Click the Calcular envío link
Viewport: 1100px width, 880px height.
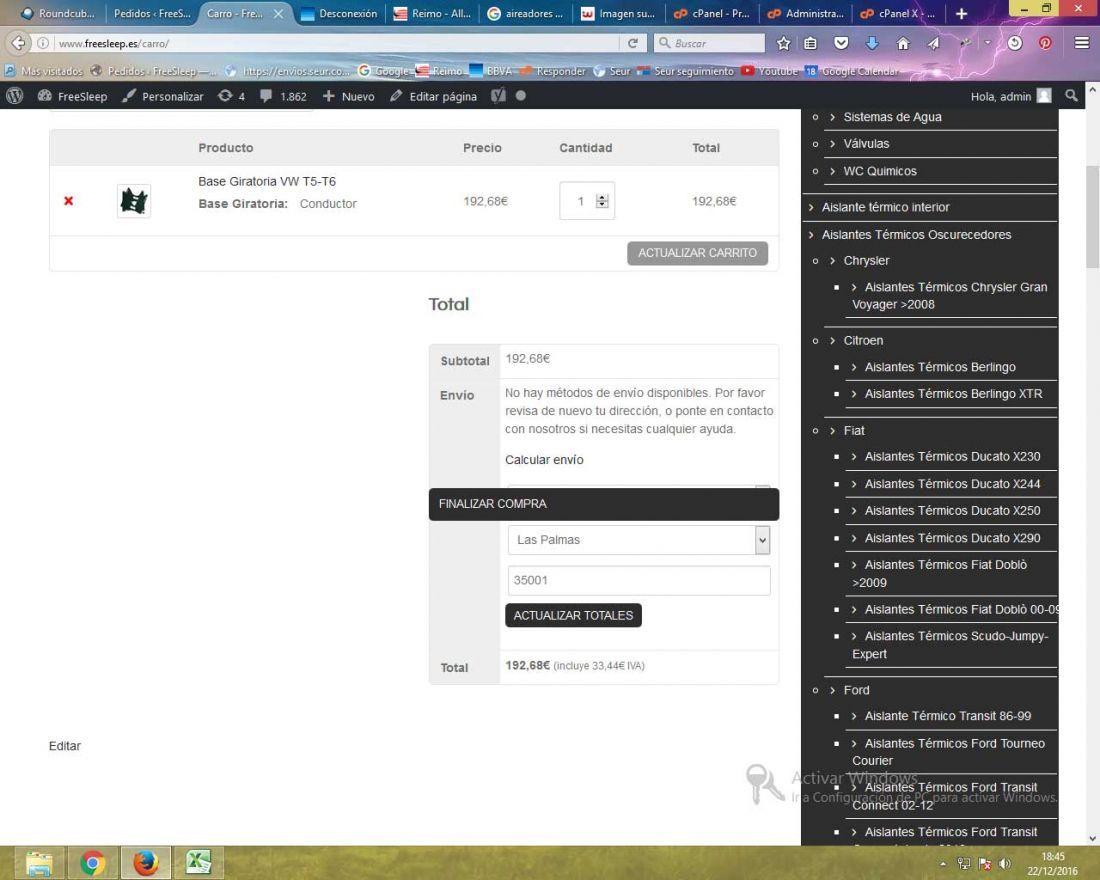tap(544, 460)
